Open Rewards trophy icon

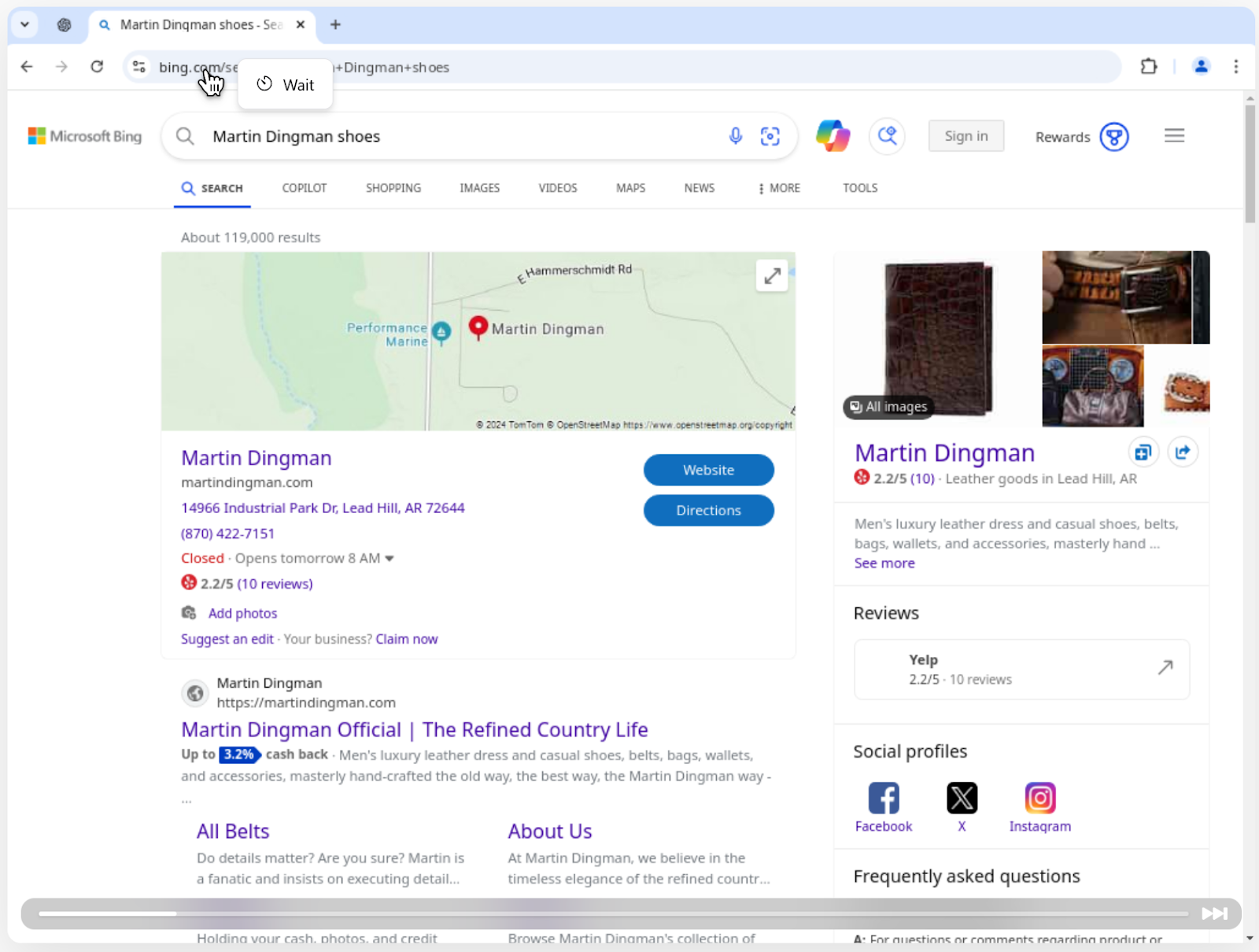coord(1114,137)
